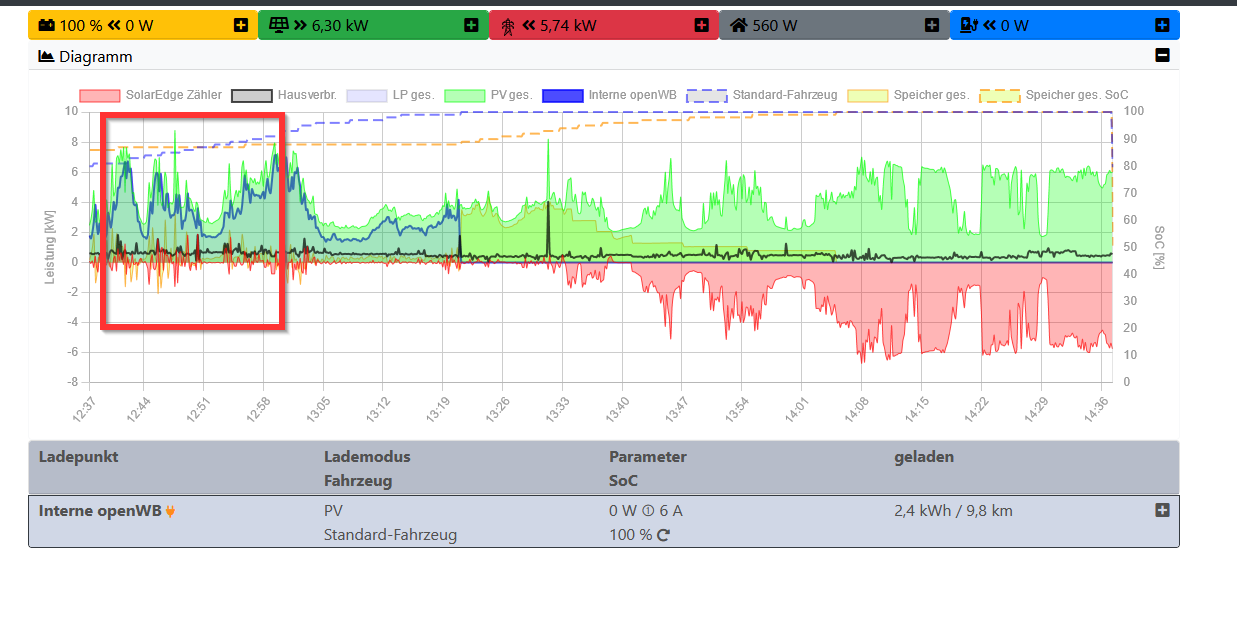Click the 100 % SoC value
The height and width of the screenshot is (617, 1237).
(x=630, y=535)
